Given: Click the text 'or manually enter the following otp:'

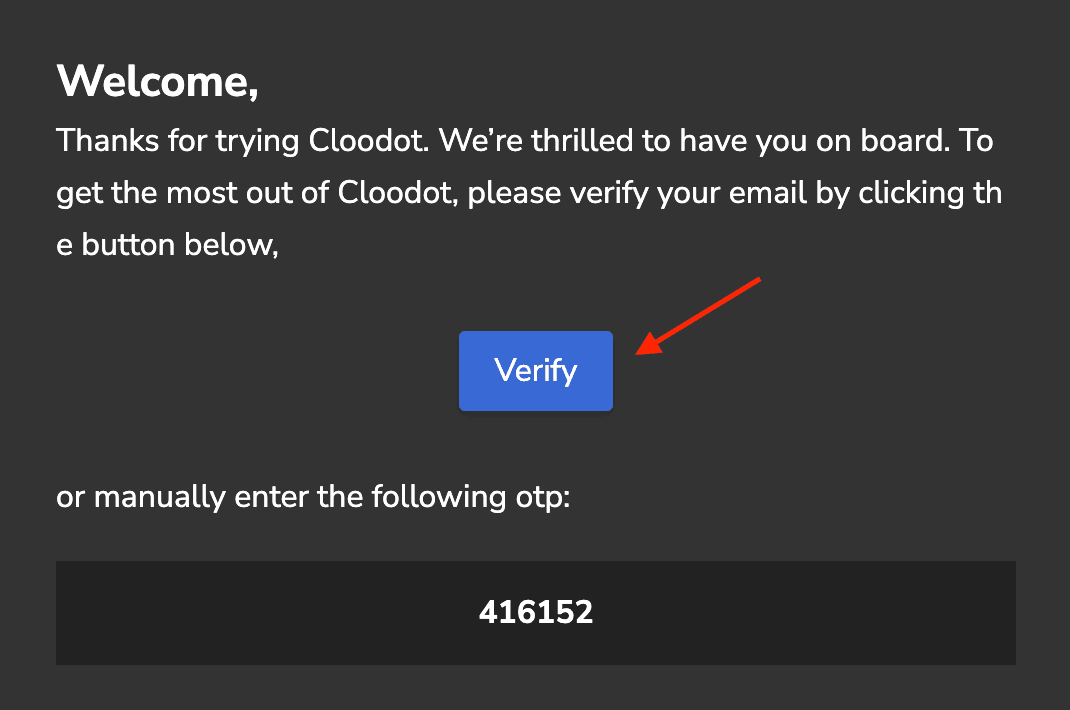Looking at the screenshot, I should point(312,496).
